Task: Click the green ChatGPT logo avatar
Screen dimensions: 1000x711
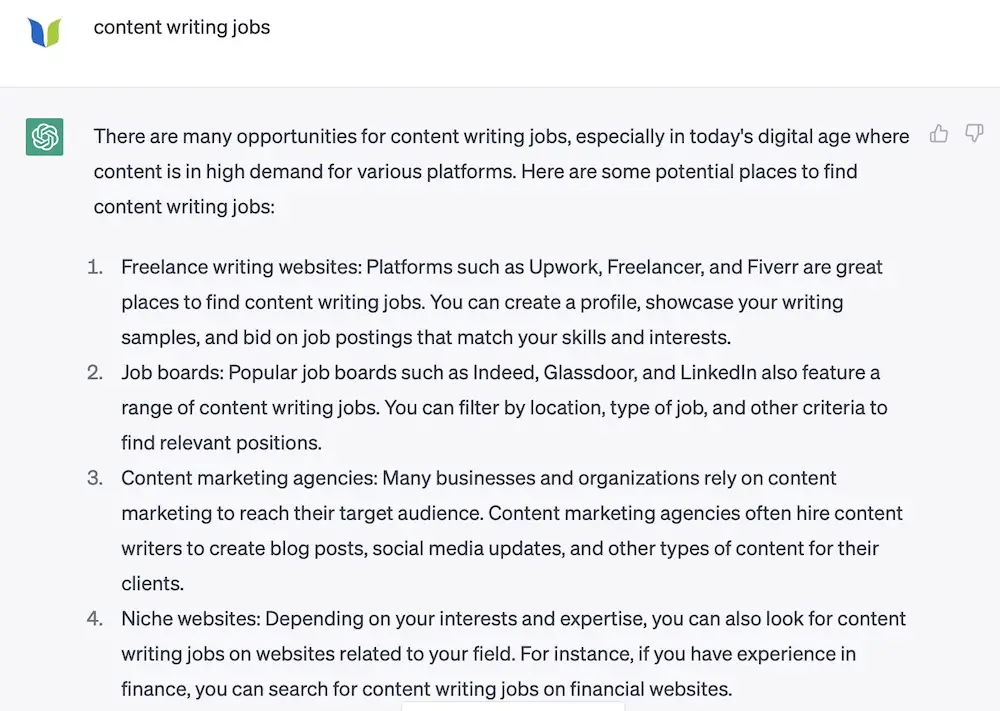Action: (x=45, y=137)
